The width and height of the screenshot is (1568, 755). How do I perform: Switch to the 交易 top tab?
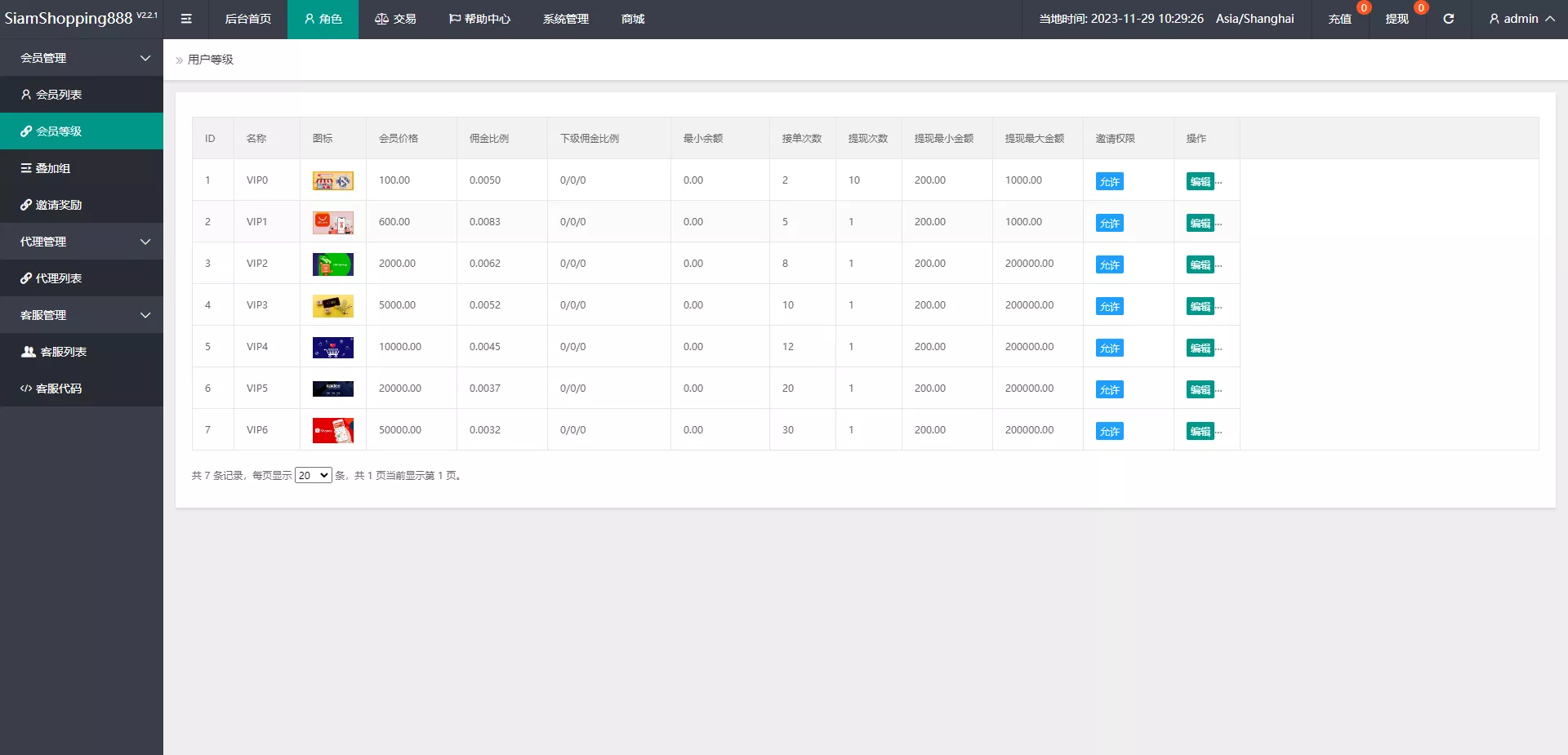[395, 19]
